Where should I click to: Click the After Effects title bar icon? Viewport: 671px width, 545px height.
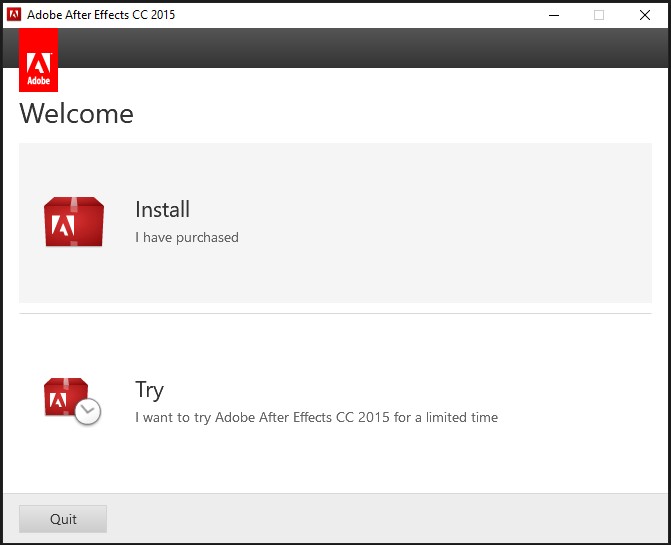point(15,15)
